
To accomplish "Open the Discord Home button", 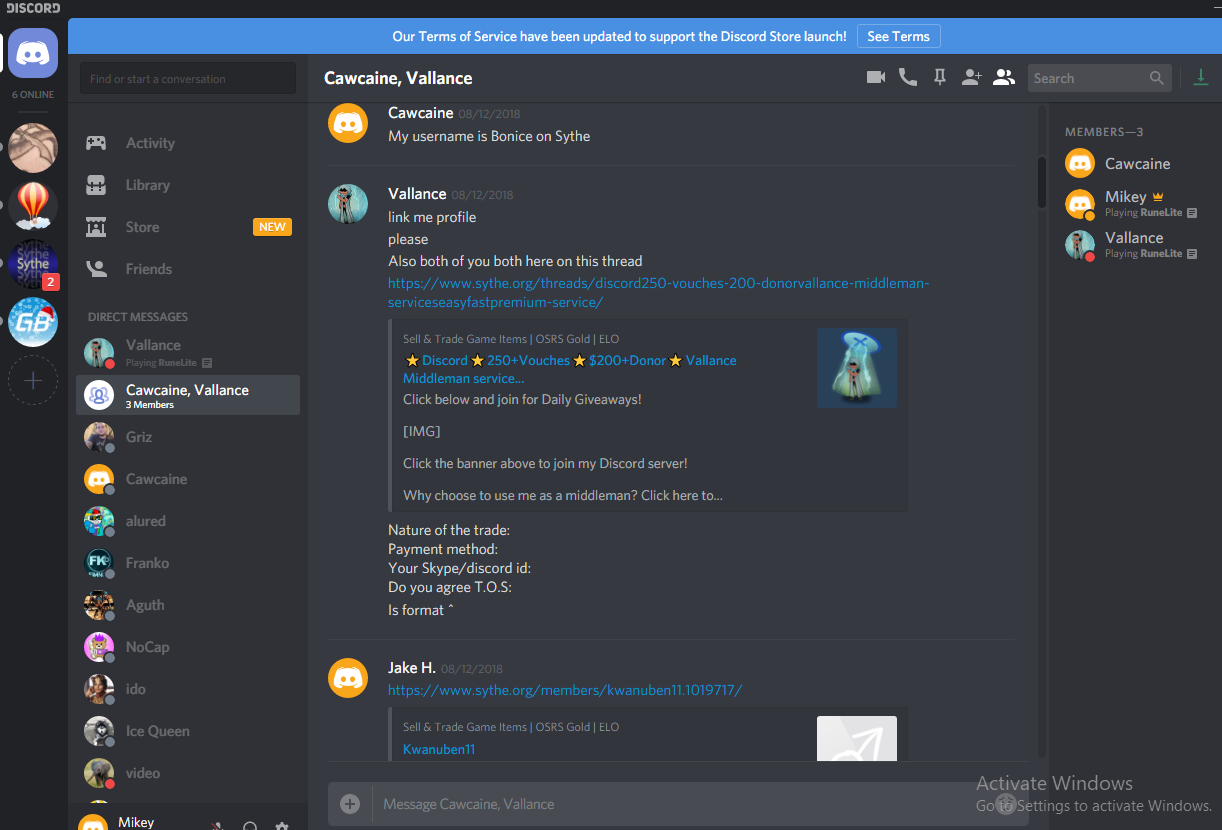I will [33, 53].
